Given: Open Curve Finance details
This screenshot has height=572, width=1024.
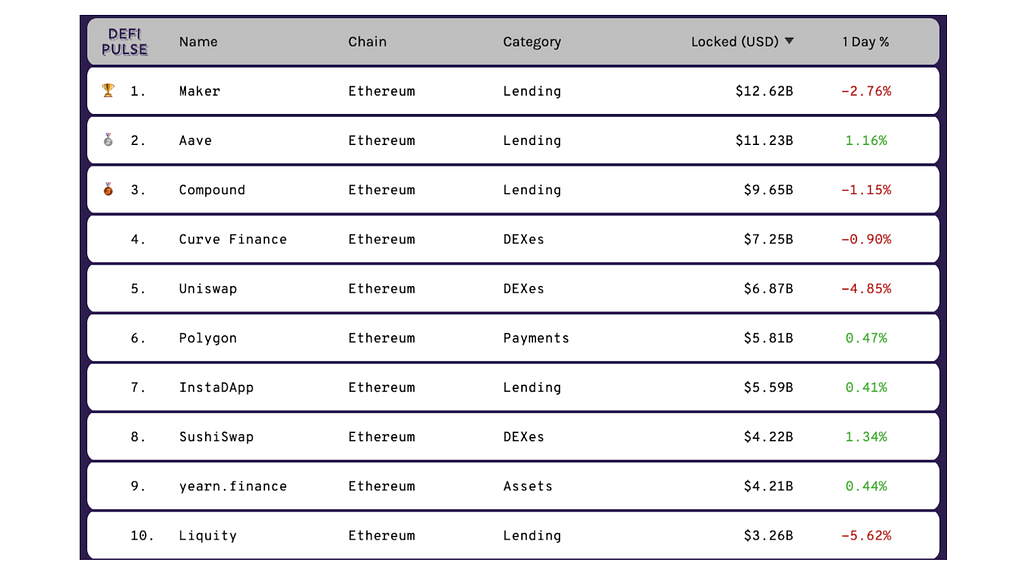Looking at the screenshot, I should click(233, 240).
